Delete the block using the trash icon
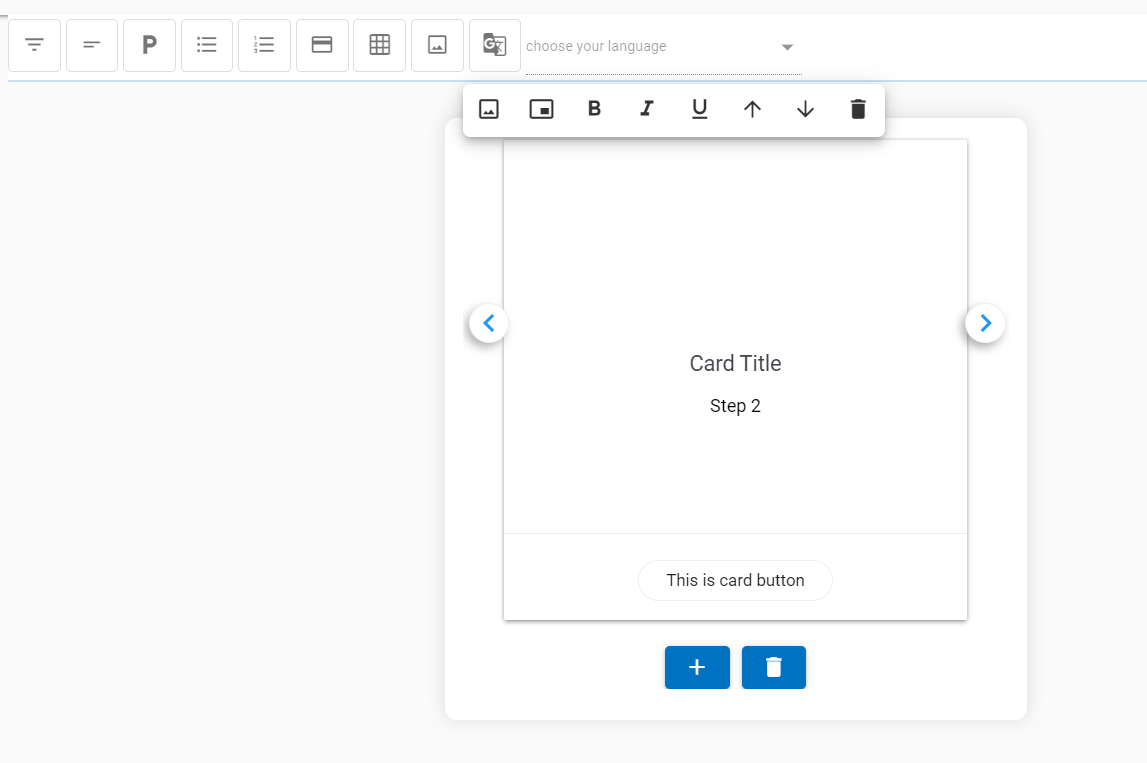This screenshot has width=1147, height=763. [858, 109]
